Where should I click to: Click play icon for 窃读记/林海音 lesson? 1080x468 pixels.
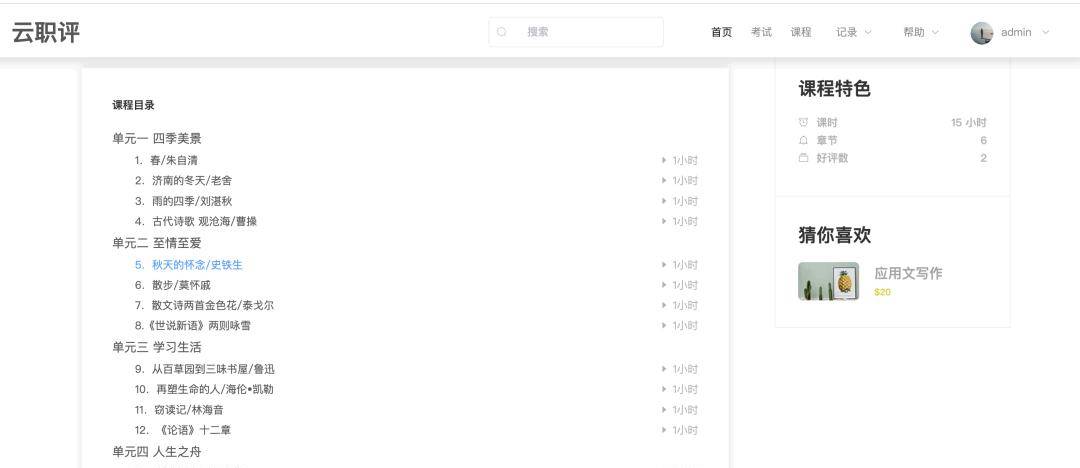[664, 410]
